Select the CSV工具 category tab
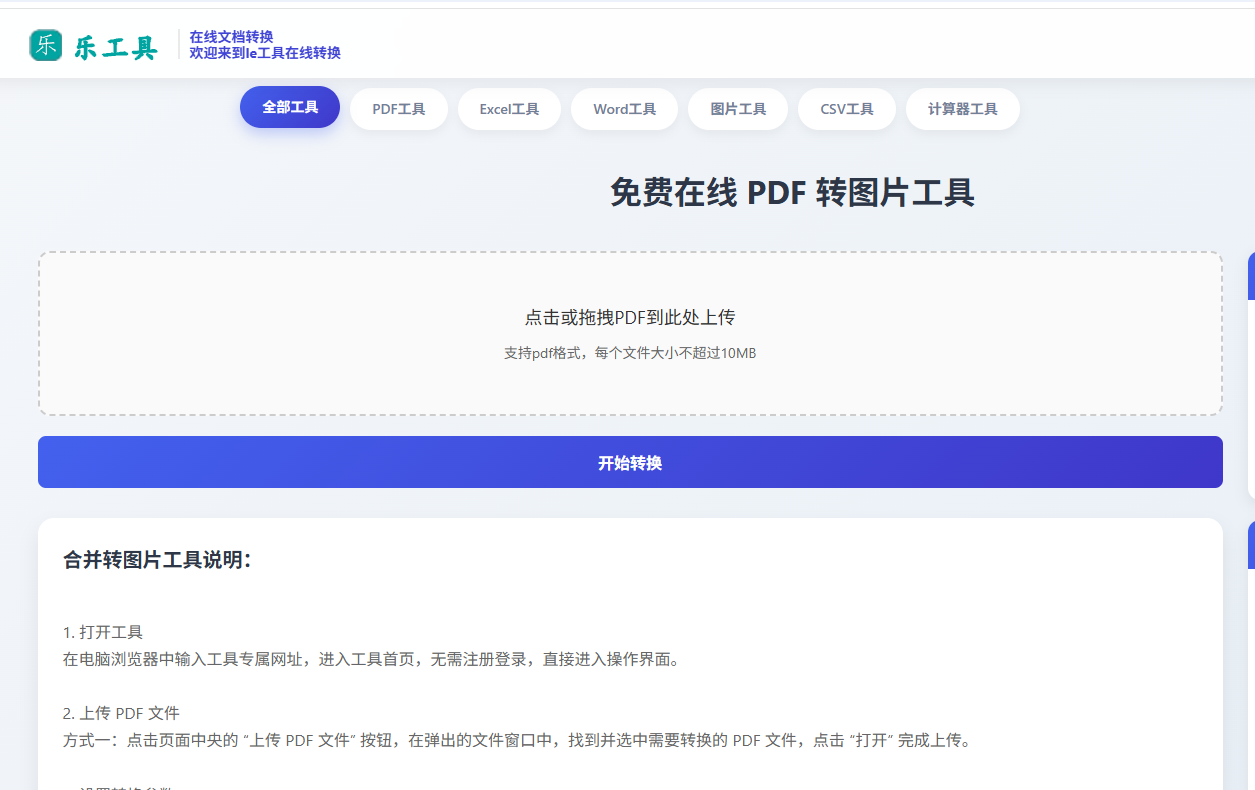Screen dimensions: 1255x790 tap(847, 108)
